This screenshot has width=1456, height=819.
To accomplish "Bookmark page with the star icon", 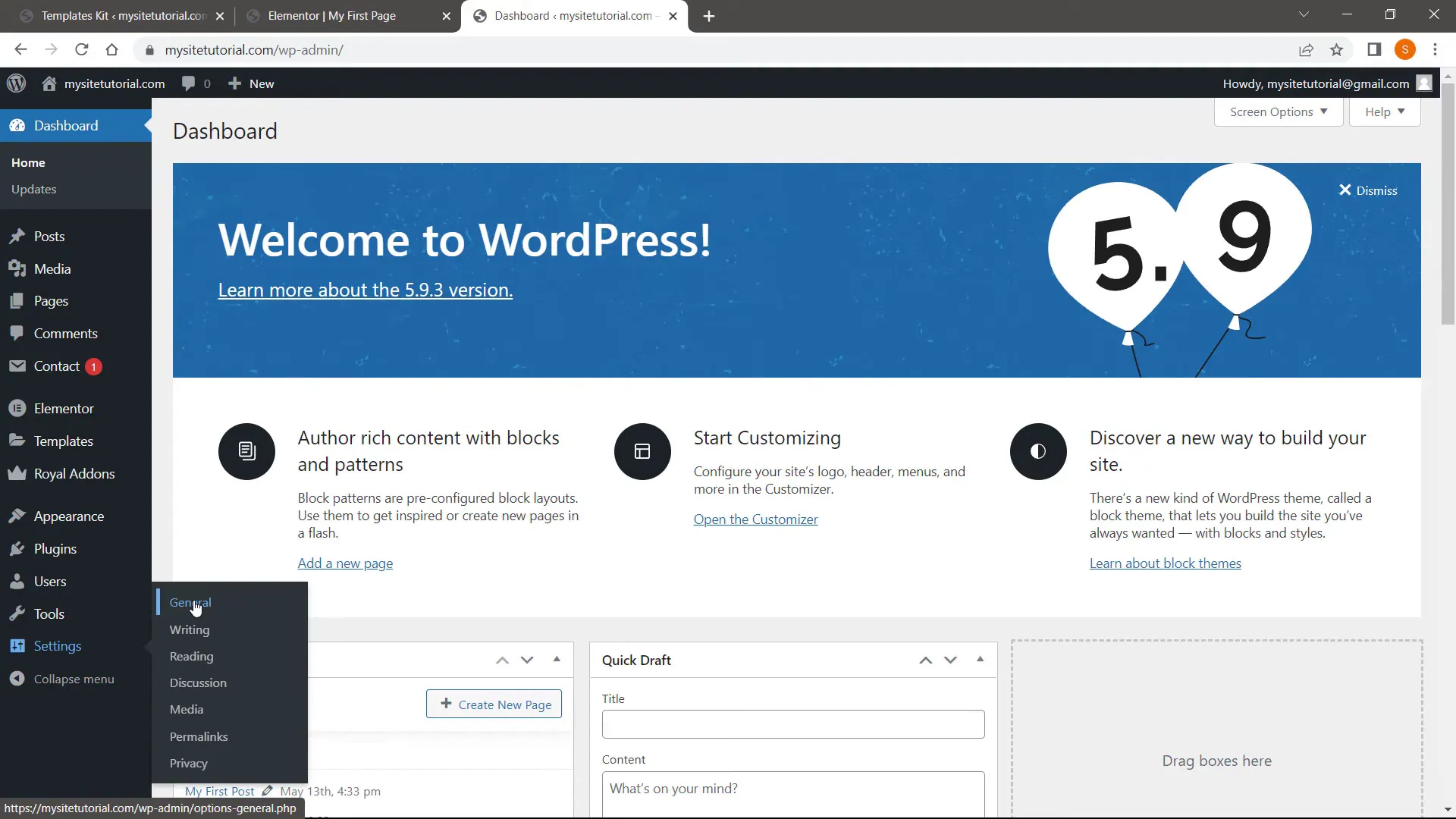I will point(1336,50).
